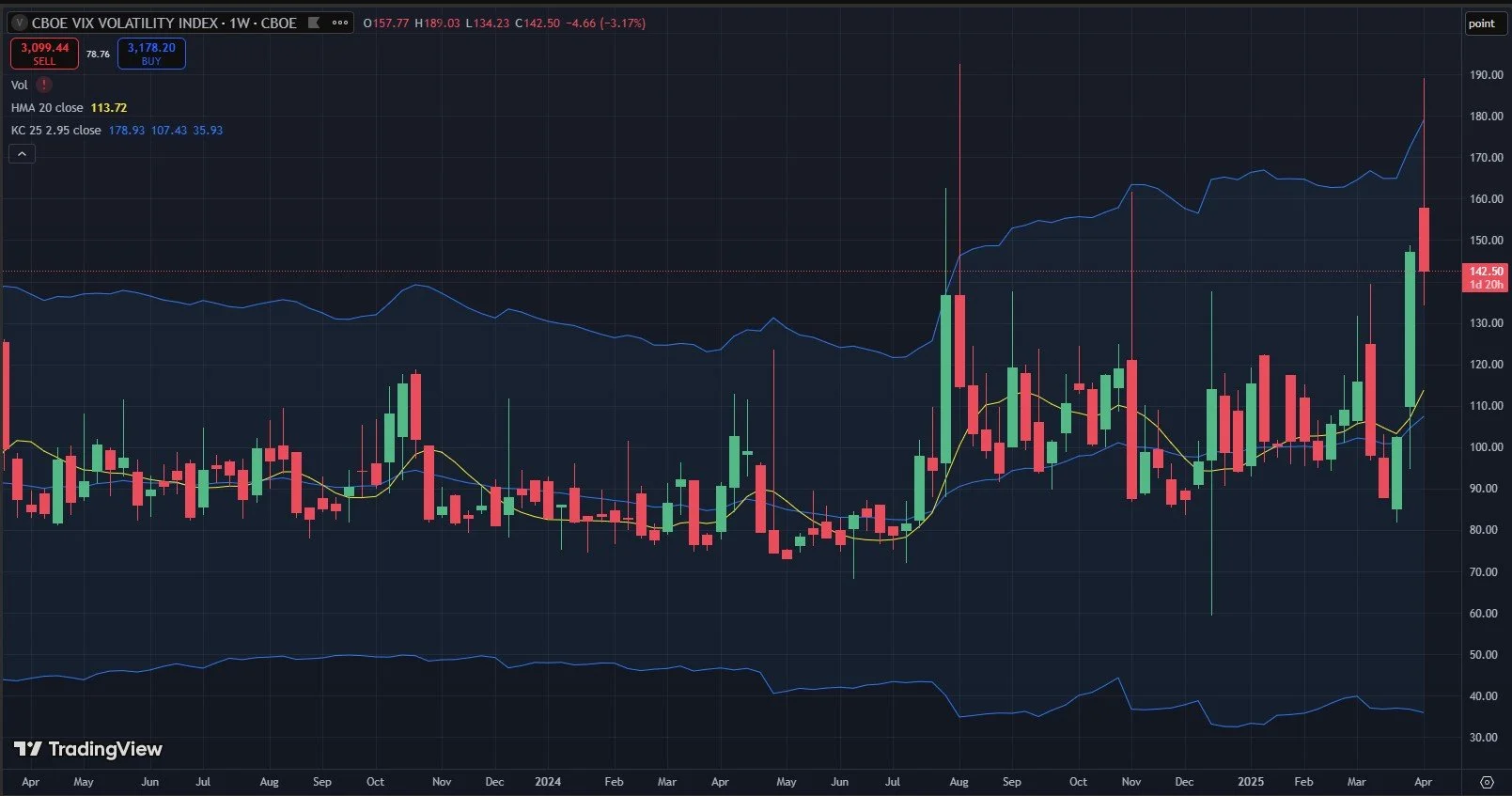Open chart settings gear at bottom right
Viewport: 1512px width, 796px height.
point(1487,782)
